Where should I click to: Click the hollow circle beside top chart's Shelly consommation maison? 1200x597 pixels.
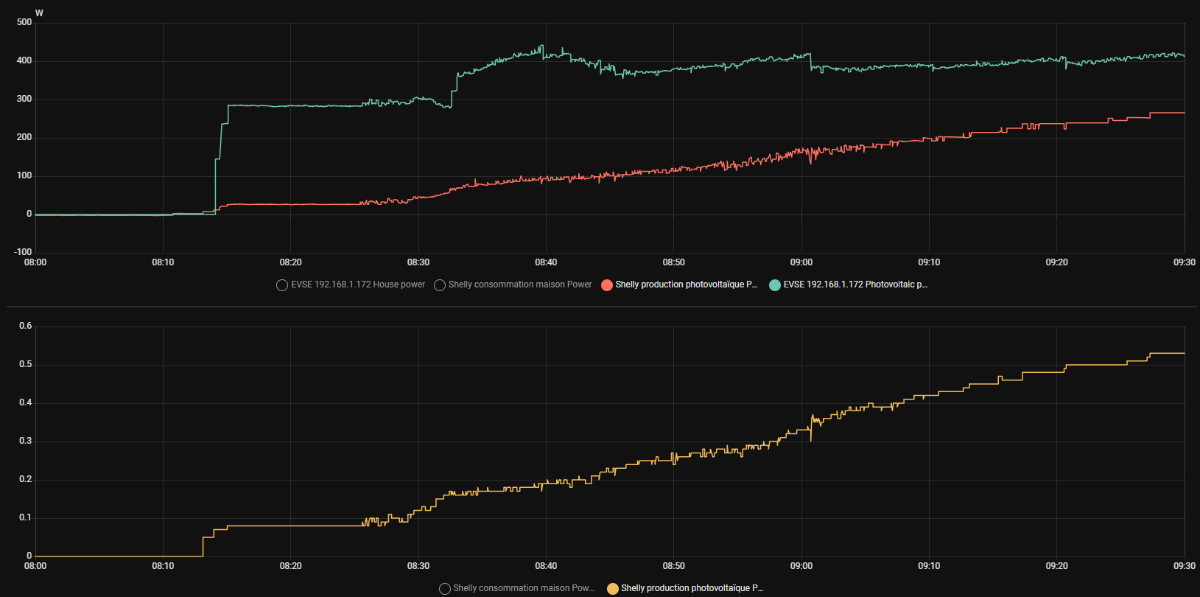click(439, 285)
